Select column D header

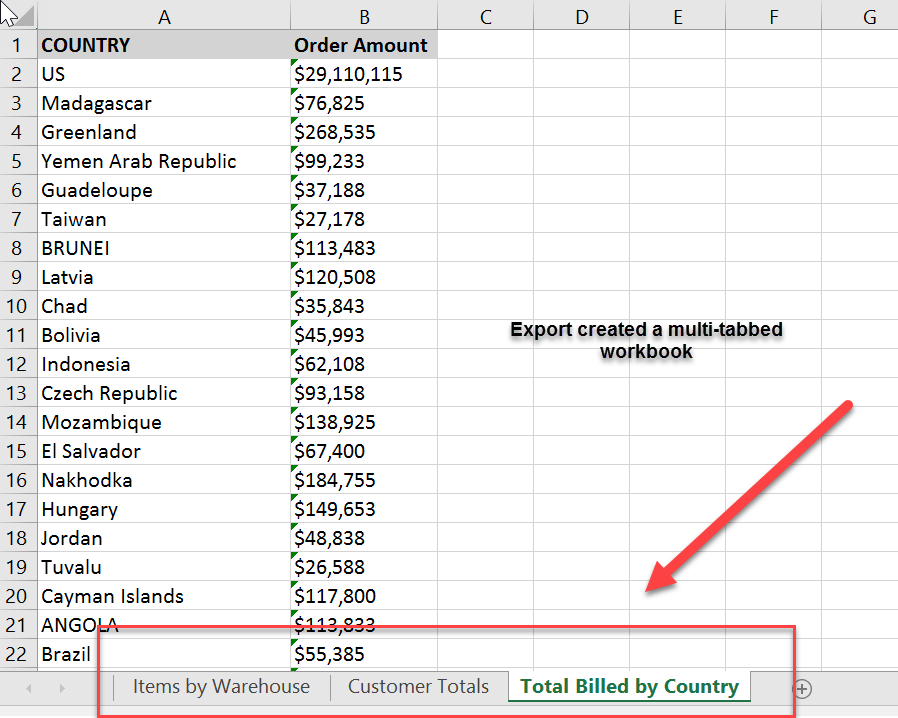[x=581, y=15]
